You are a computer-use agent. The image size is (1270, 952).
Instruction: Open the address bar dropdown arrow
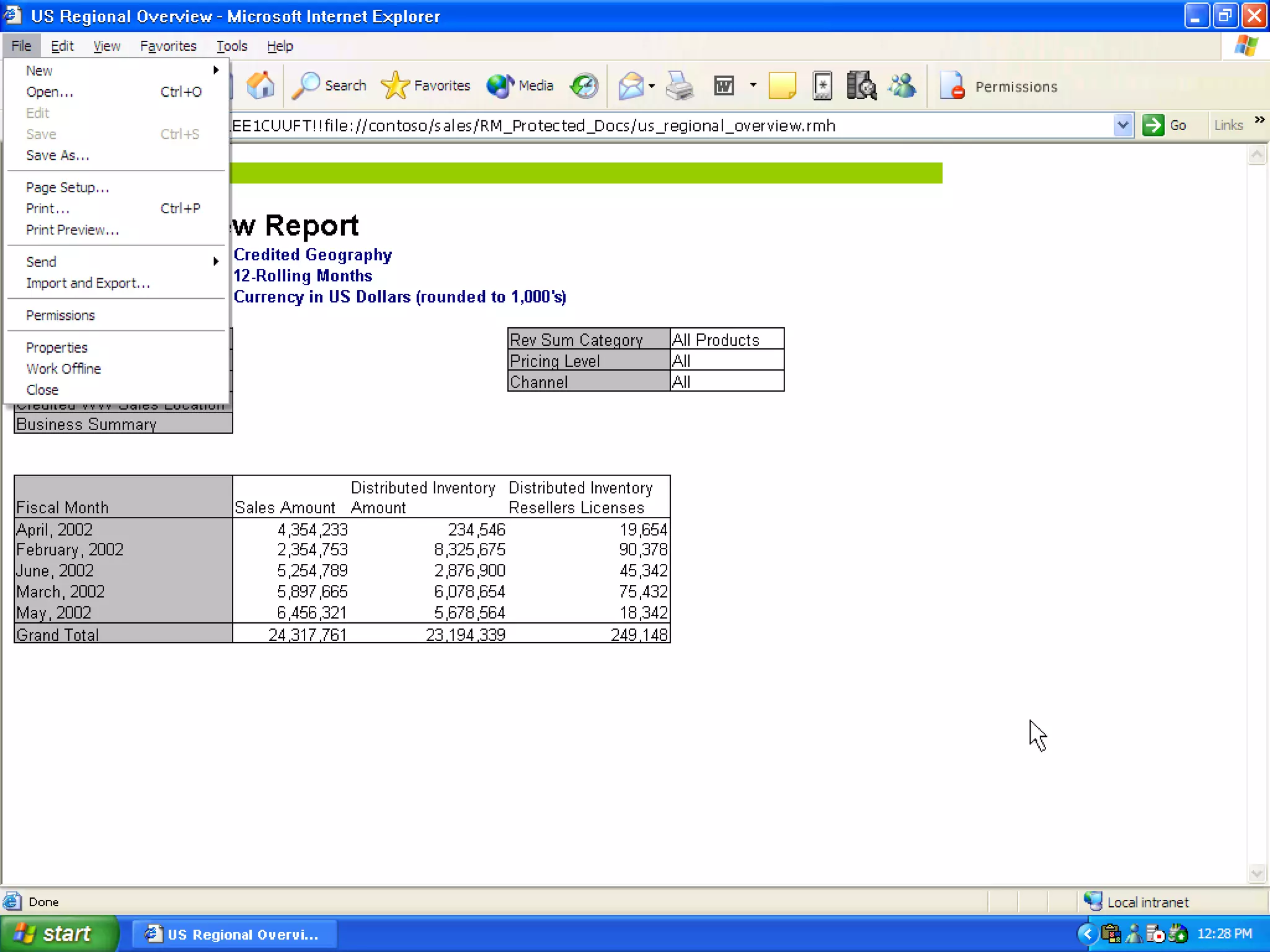[x=1123, y=125]
